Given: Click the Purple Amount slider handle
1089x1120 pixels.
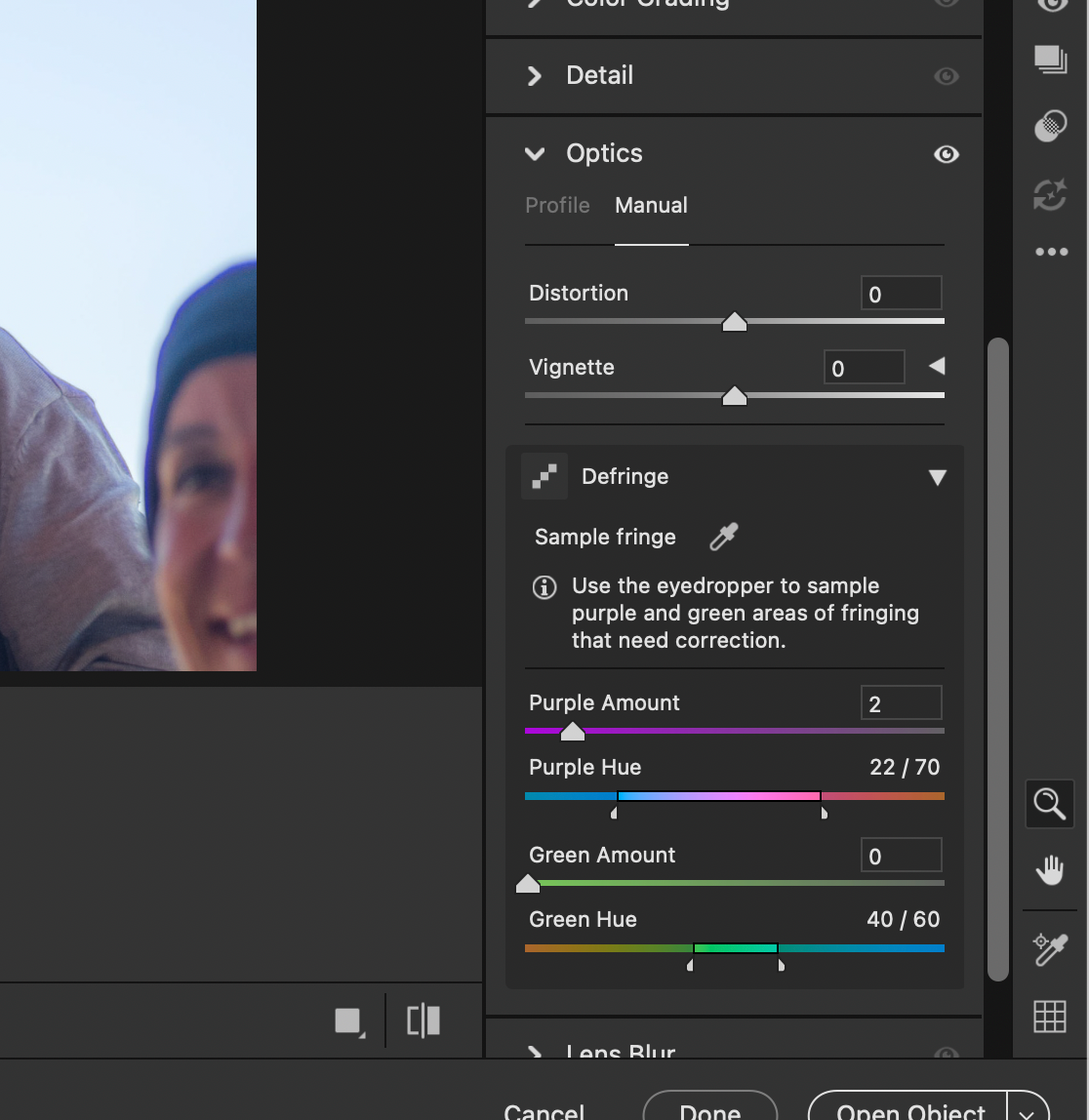Looking at the screenshot, I should [x=573, y=732].
